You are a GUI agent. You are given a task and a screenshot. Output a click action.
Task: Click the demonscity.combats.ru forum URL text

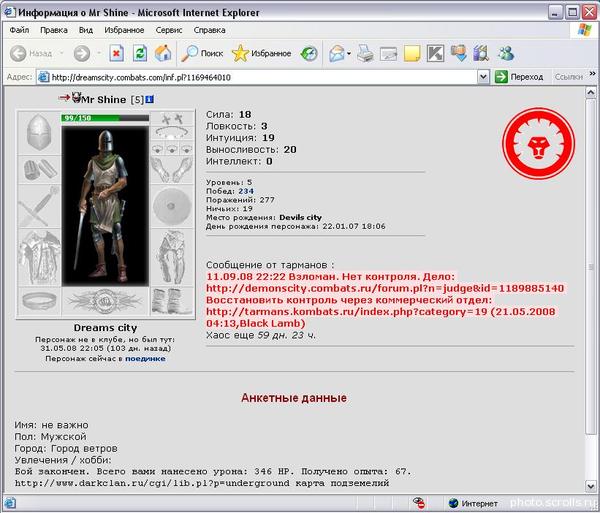pyautogui.click(x=385, y=288)
